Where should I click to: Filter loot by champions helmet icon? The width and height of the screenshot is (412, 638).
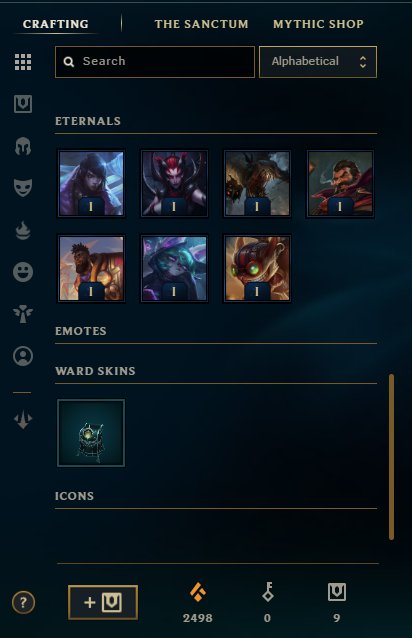coord(23,146)
